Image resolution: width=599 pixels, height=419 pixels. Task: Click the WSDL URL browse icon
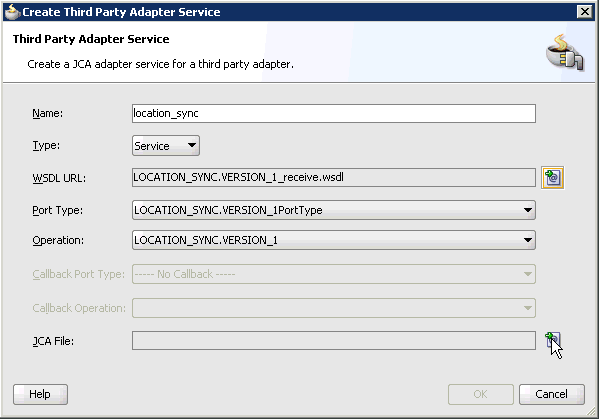point(552,178)
